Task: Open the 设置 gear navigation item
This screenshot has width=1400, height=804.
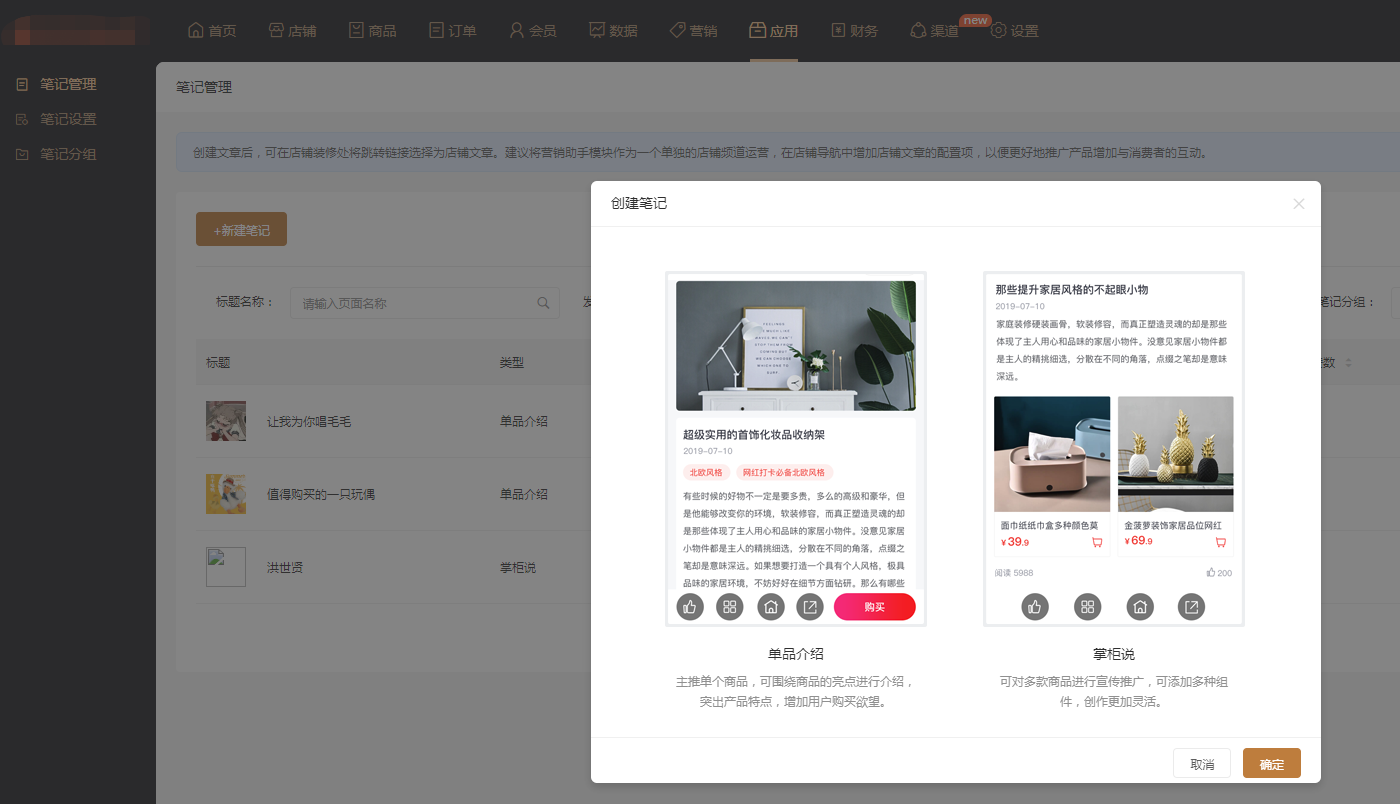Action: [x=1014, y=31]
